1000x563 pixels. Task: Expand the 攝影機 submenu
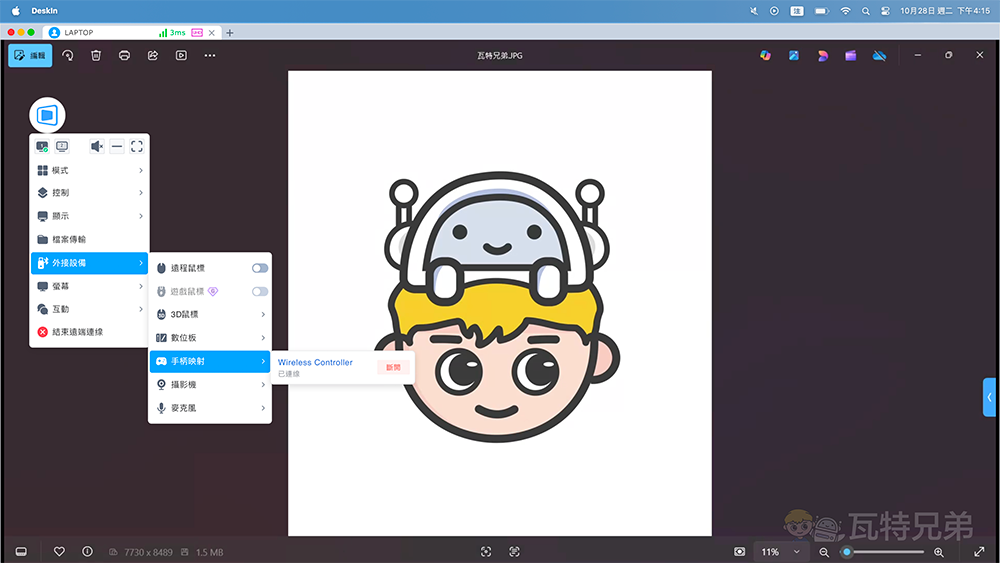tap(210, 384)
